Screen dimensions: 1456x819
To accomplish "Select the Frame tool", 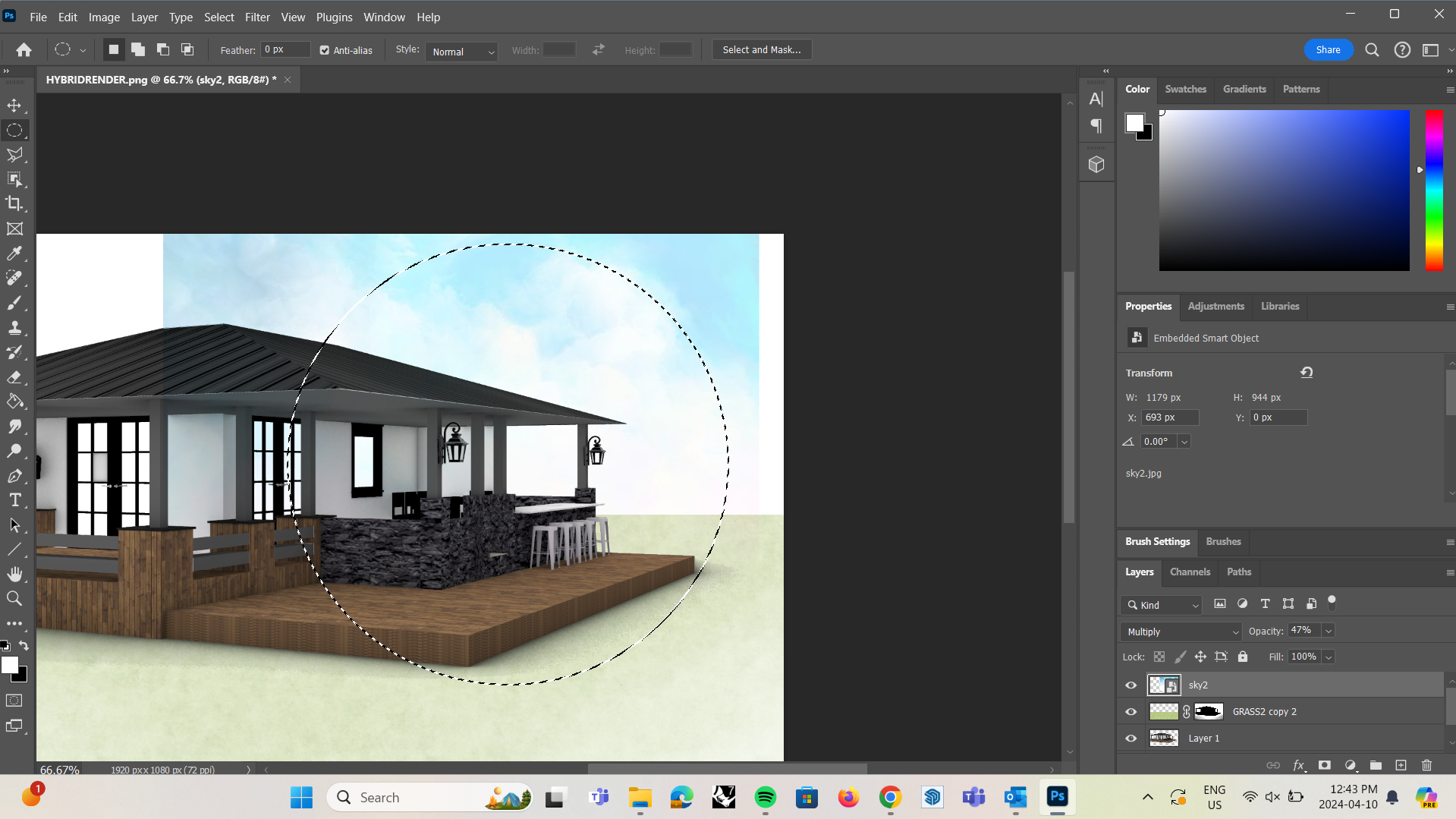I will (14, 228).
